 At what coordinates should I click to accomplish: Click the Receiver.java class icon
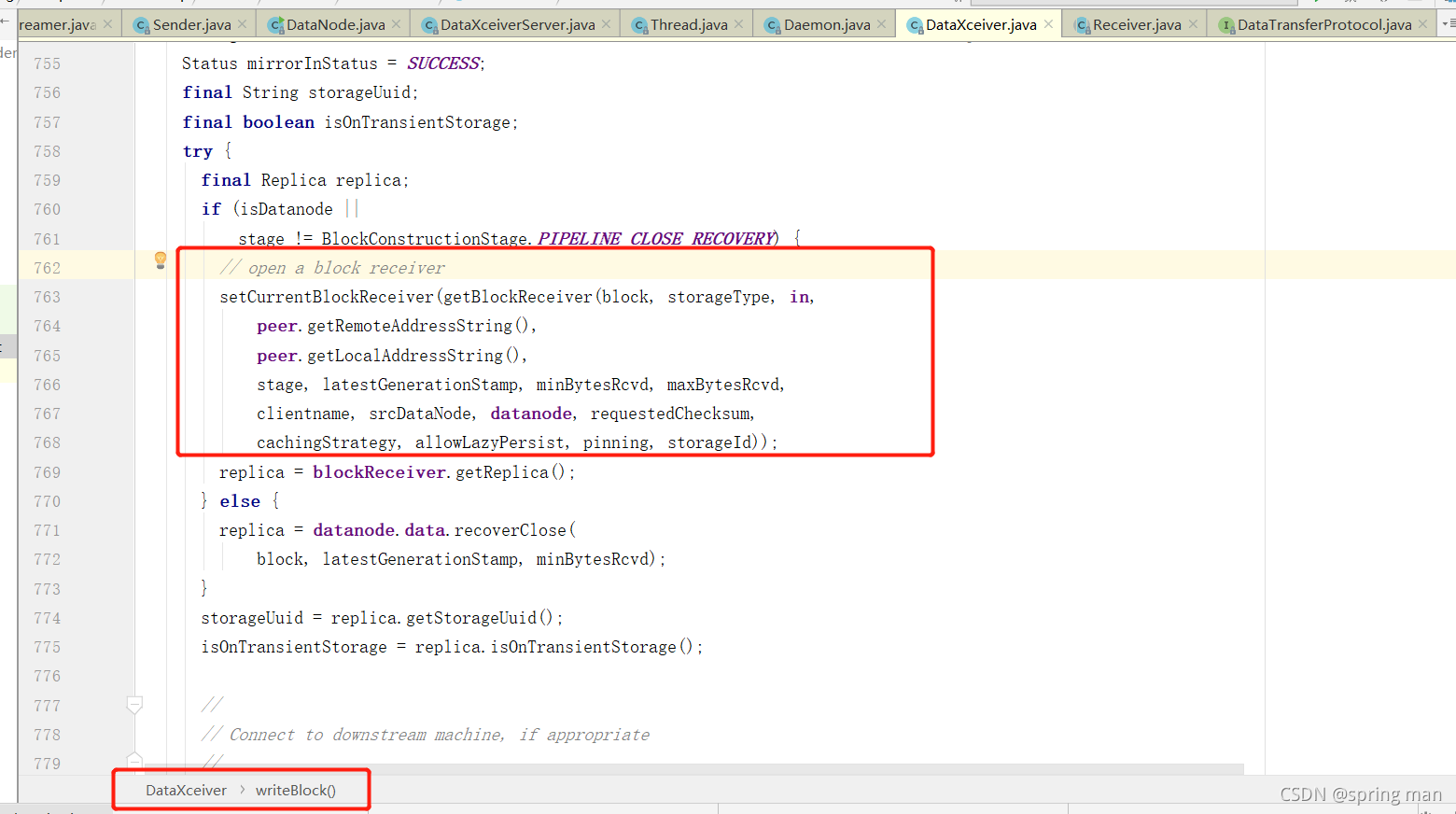point(1082,25)
